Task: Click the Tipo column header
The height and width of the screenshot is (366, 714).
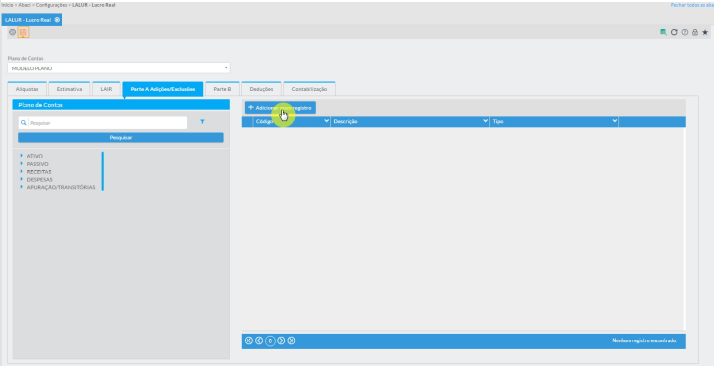Action: pyautogui.click(x=554, y=122)
